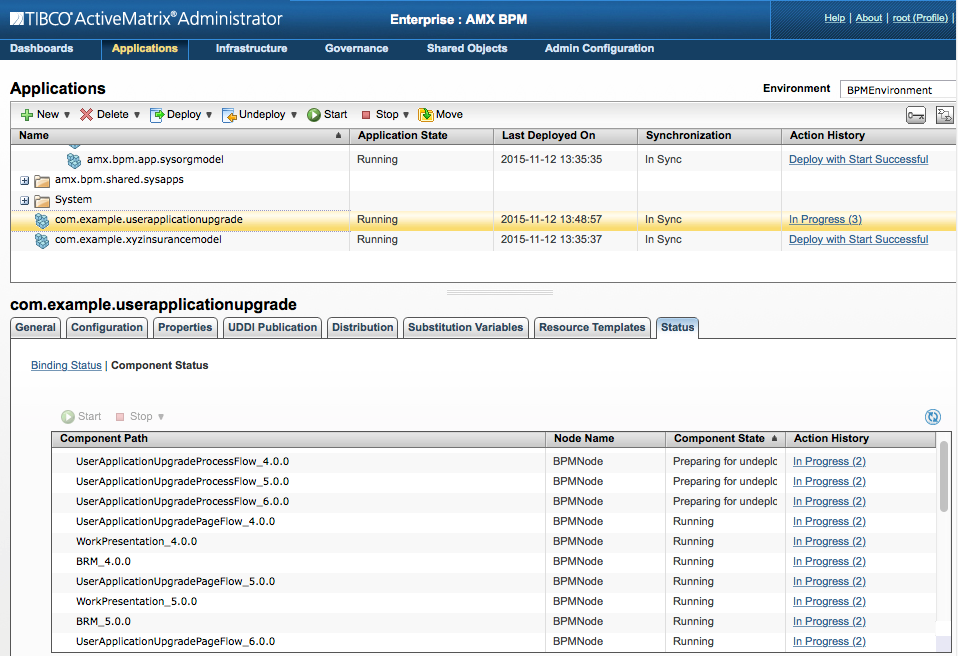The height and width of the screenshot is (656, 958).
Task: Switch to the Resource Templates tab
Action: (592, 327)
